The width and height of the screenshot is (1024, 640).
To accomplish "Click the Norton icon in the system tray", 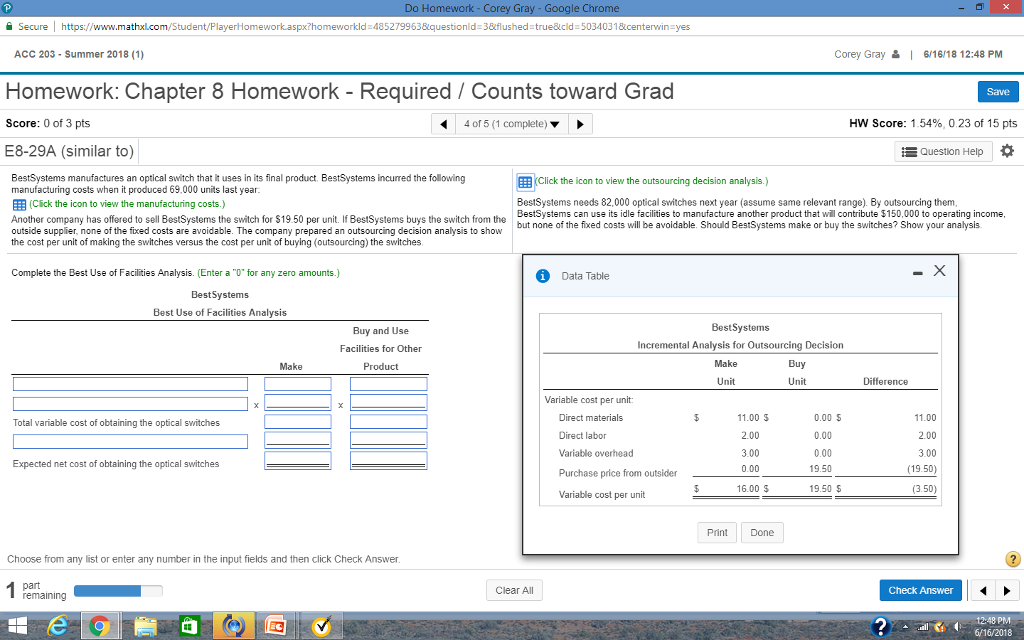I will tap(938, 627).
